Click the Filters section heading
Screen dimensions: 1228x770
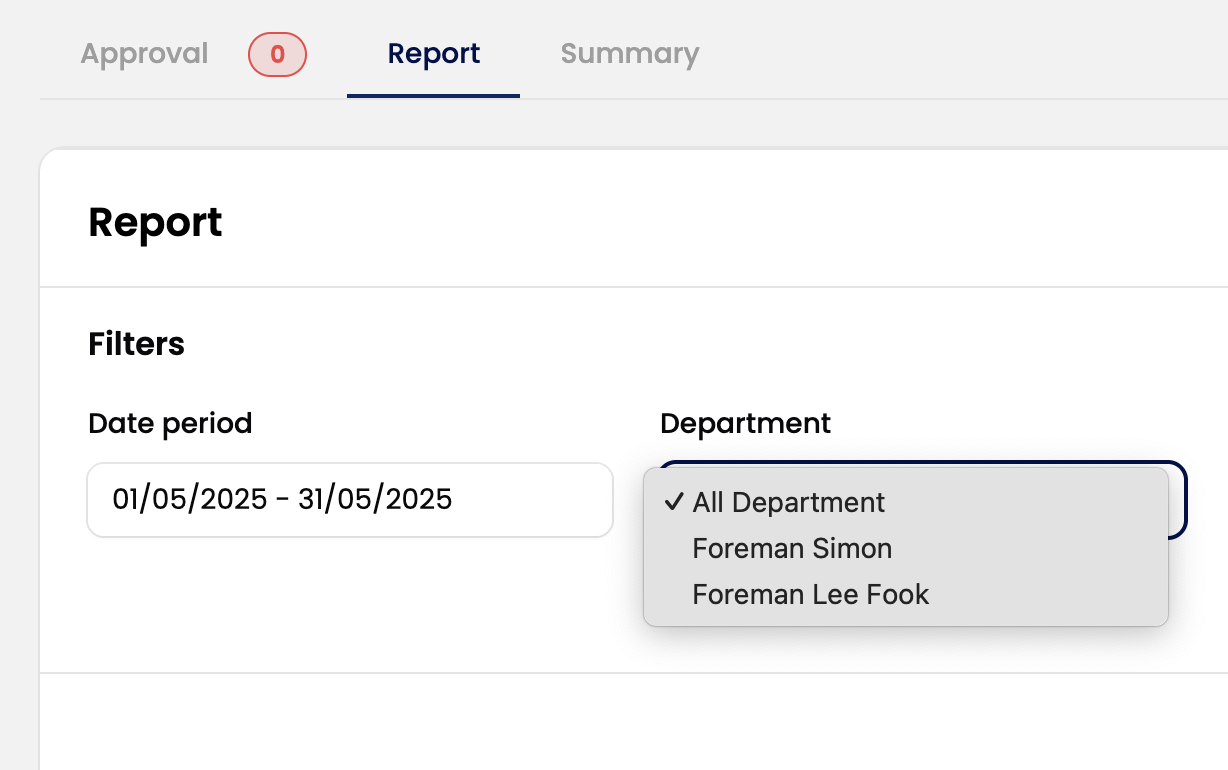136,344
